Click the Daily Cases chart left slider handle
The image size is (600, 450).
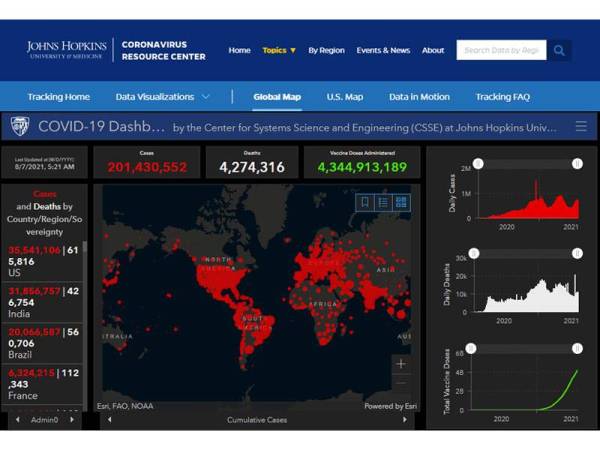tap(478, 164)
